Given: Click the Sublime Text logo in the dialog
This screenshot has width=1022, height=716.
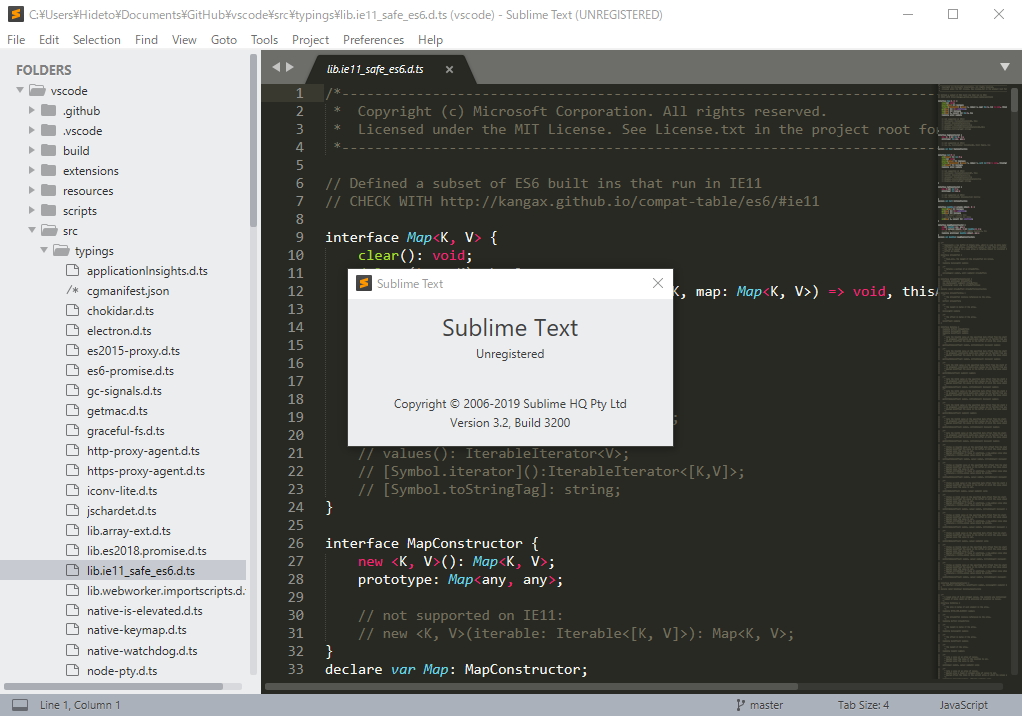Looking at the screenshot, I should 361,283.
